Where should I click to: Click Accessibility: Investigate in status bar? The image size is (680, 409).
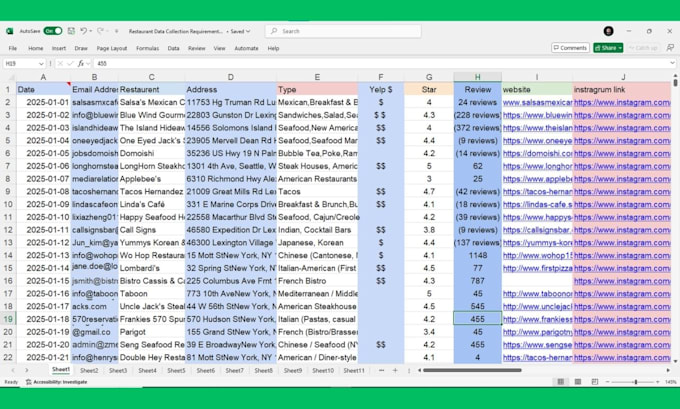pyautogui.click(x=56, y=382)
